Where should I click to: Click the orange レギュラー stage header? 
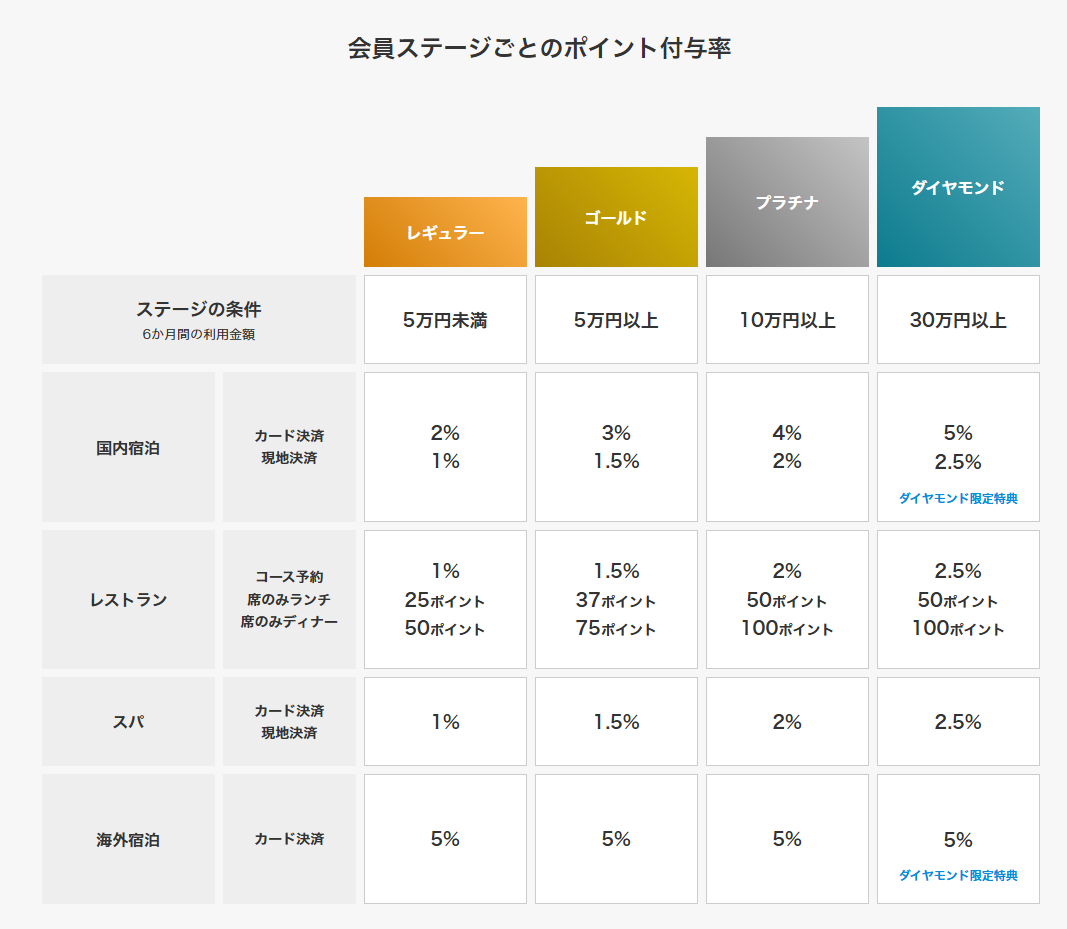(x=445, y=232)
